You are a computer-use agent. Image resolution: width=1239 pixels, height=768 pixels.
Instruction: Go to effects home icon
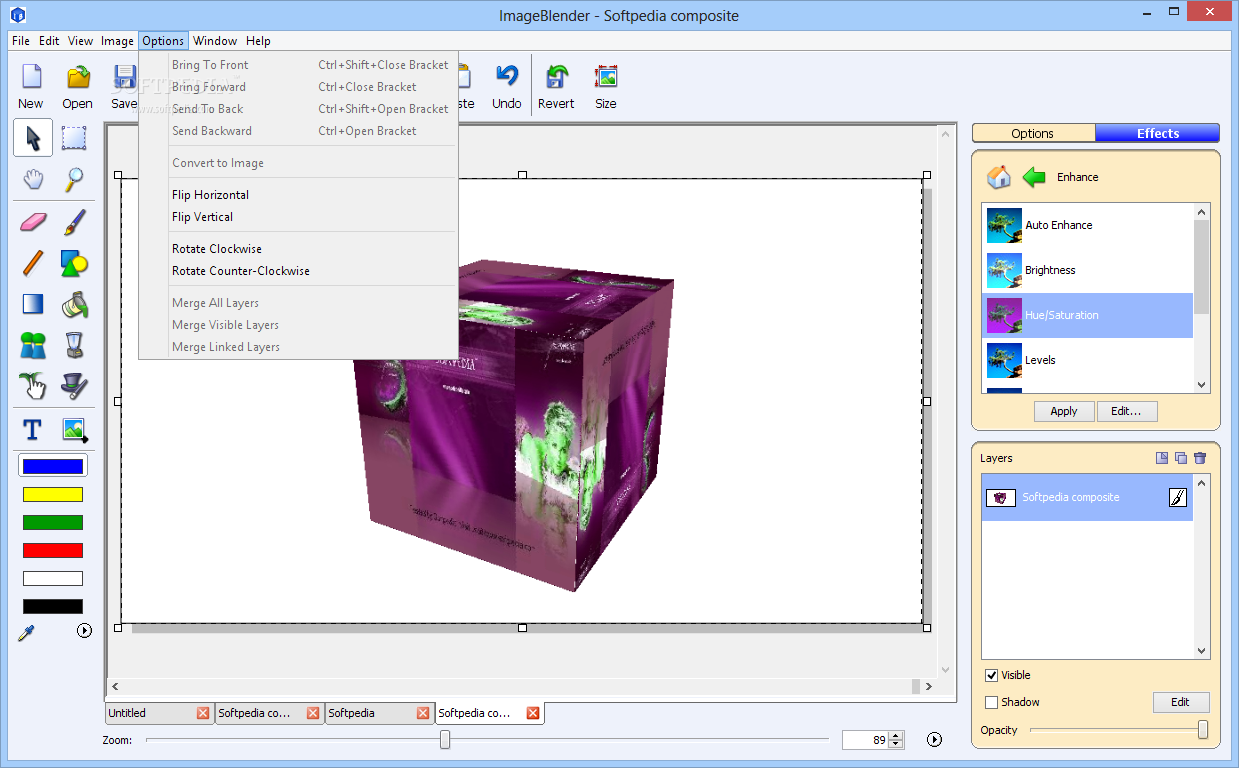tap(998, 177)
